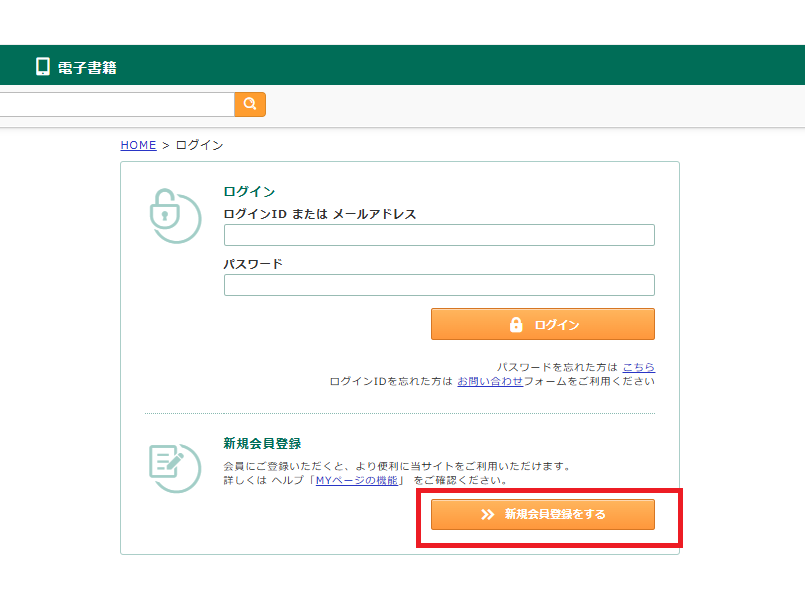Viewport: 805px width, 591px height.
Task: Click the ログインID または メールアドレス label
Action: [319, 214]
